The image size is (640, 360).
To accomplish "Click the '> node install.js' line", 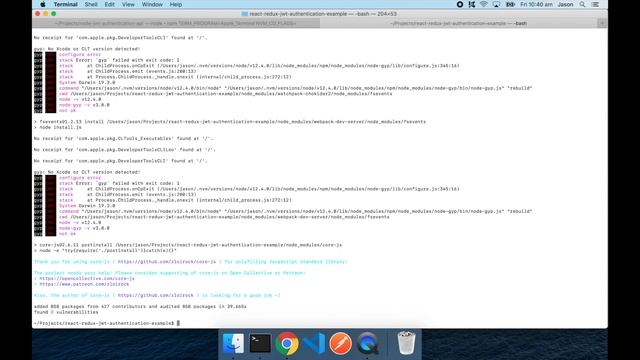I will coord(58,127).
